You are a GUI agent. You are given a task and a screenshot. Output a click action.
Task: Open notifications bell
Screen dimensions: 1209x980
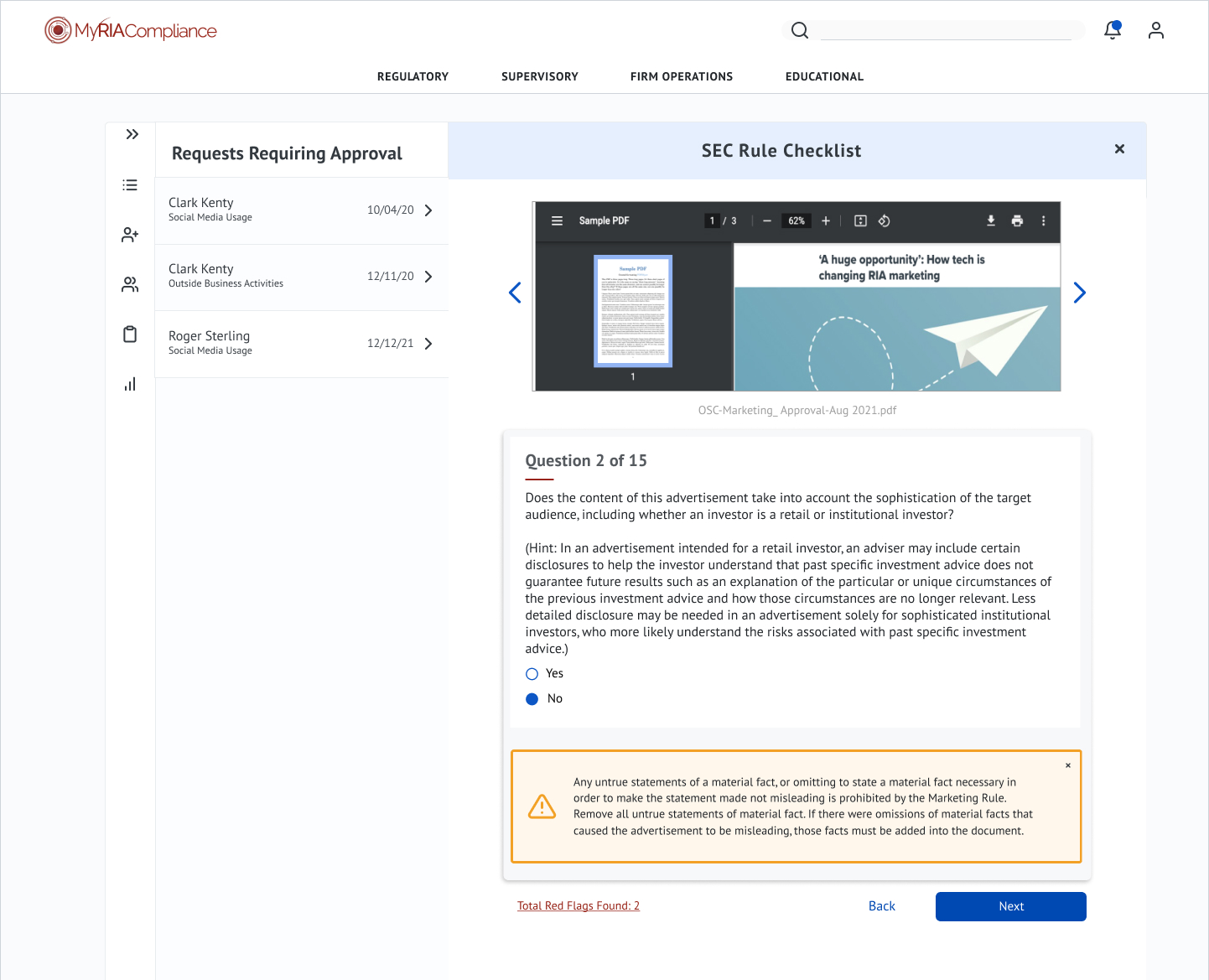1112,29
